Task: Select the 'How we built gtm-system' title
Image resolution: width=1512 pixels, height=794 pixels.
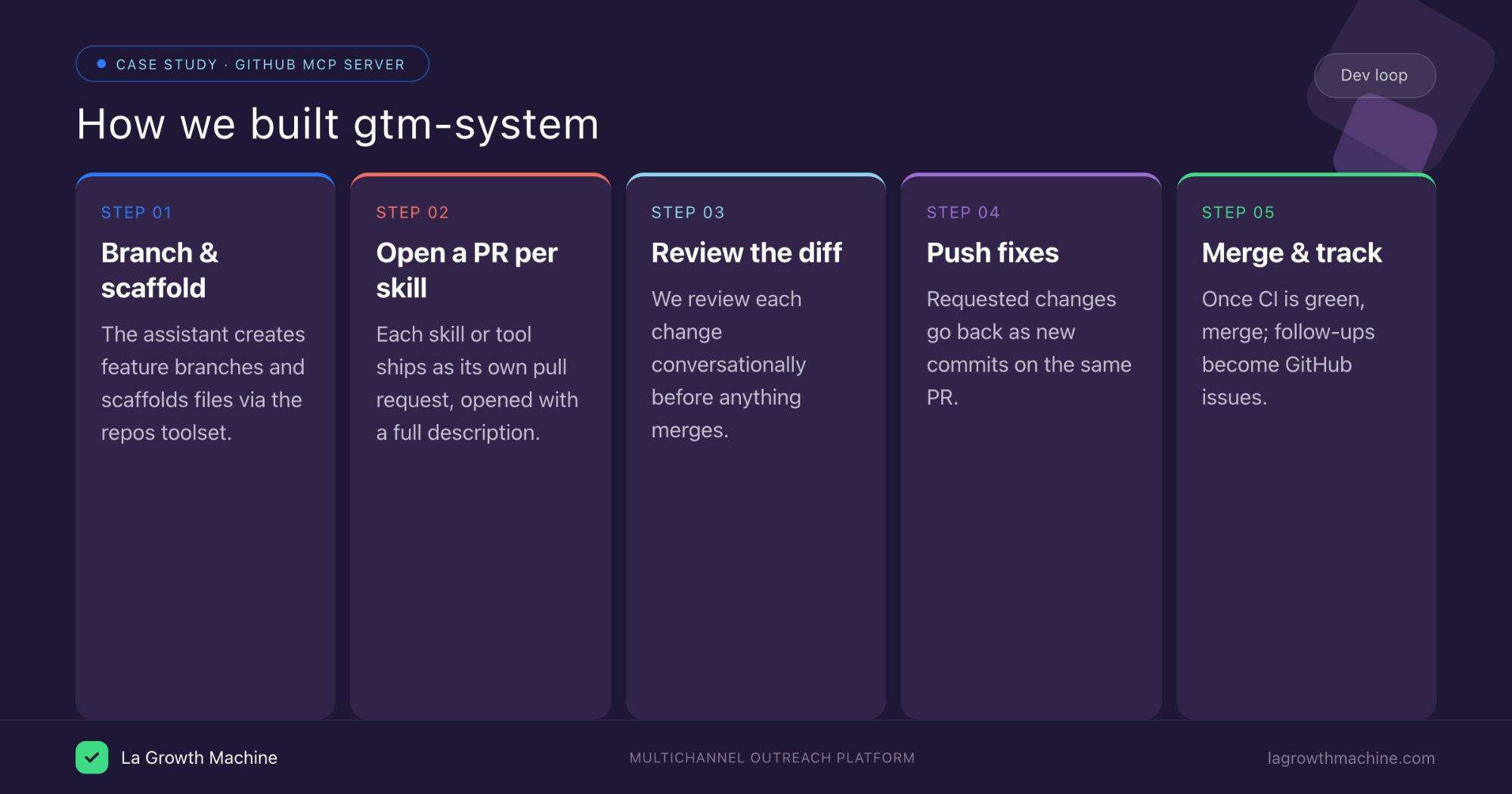Action: point(338,124)
